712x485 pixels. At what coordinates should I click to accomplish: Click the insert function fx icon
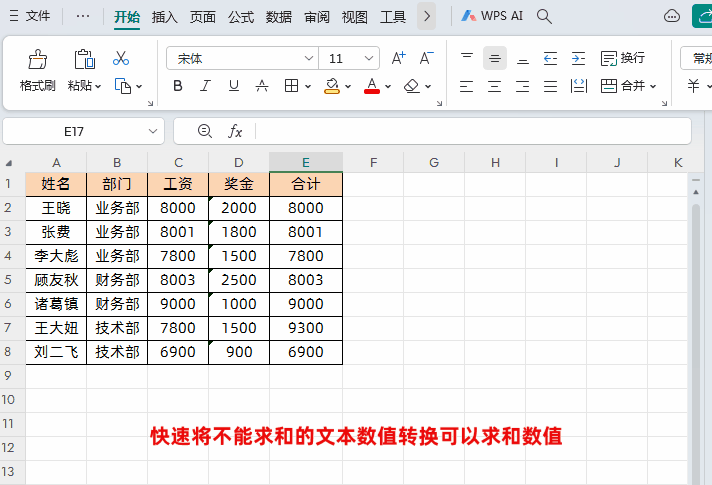pyautogui.click(x=235, y=131)
